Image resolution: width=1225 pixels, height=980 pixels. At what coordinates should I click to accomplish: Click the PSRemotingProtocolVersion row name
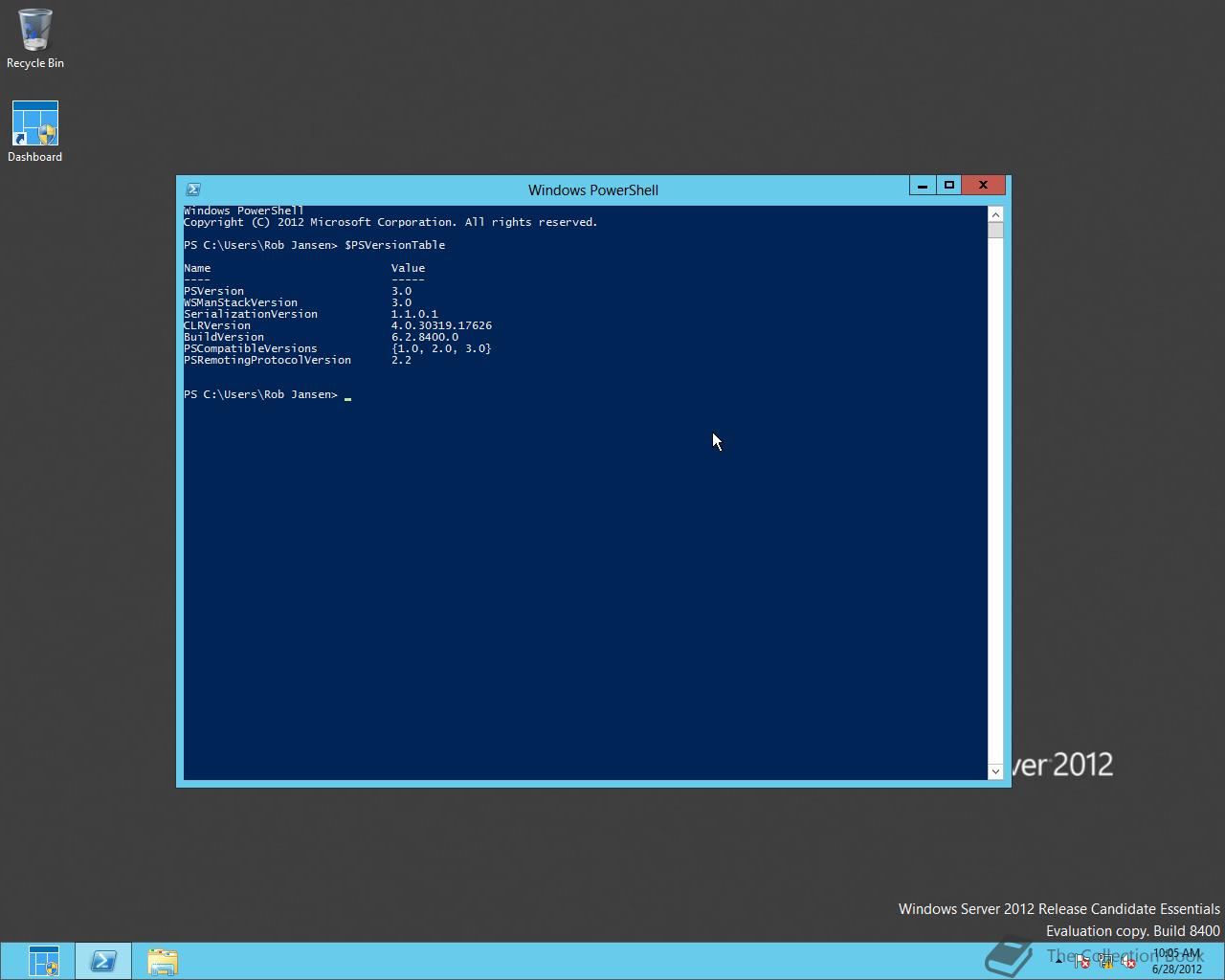(267, 360)
